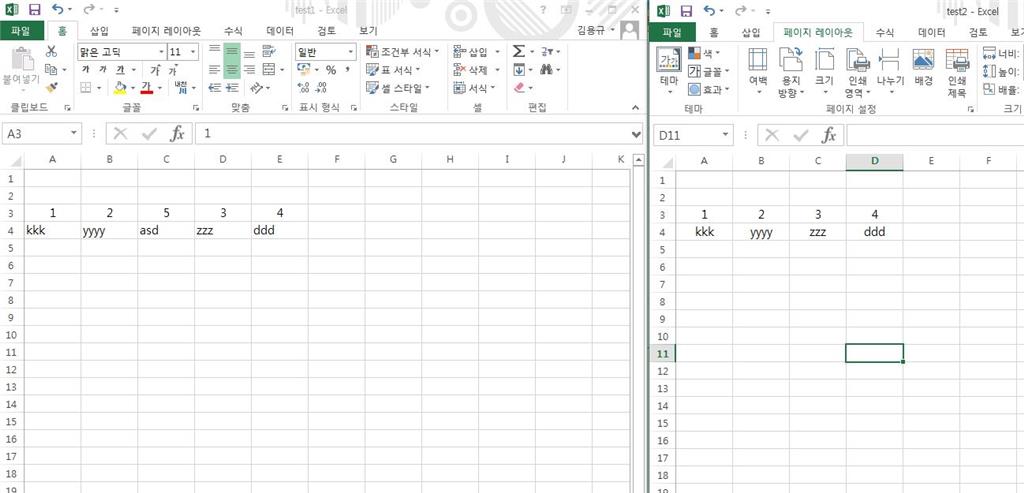
Task: Toggle underline formatting in test1
Action: coord(120,70)
